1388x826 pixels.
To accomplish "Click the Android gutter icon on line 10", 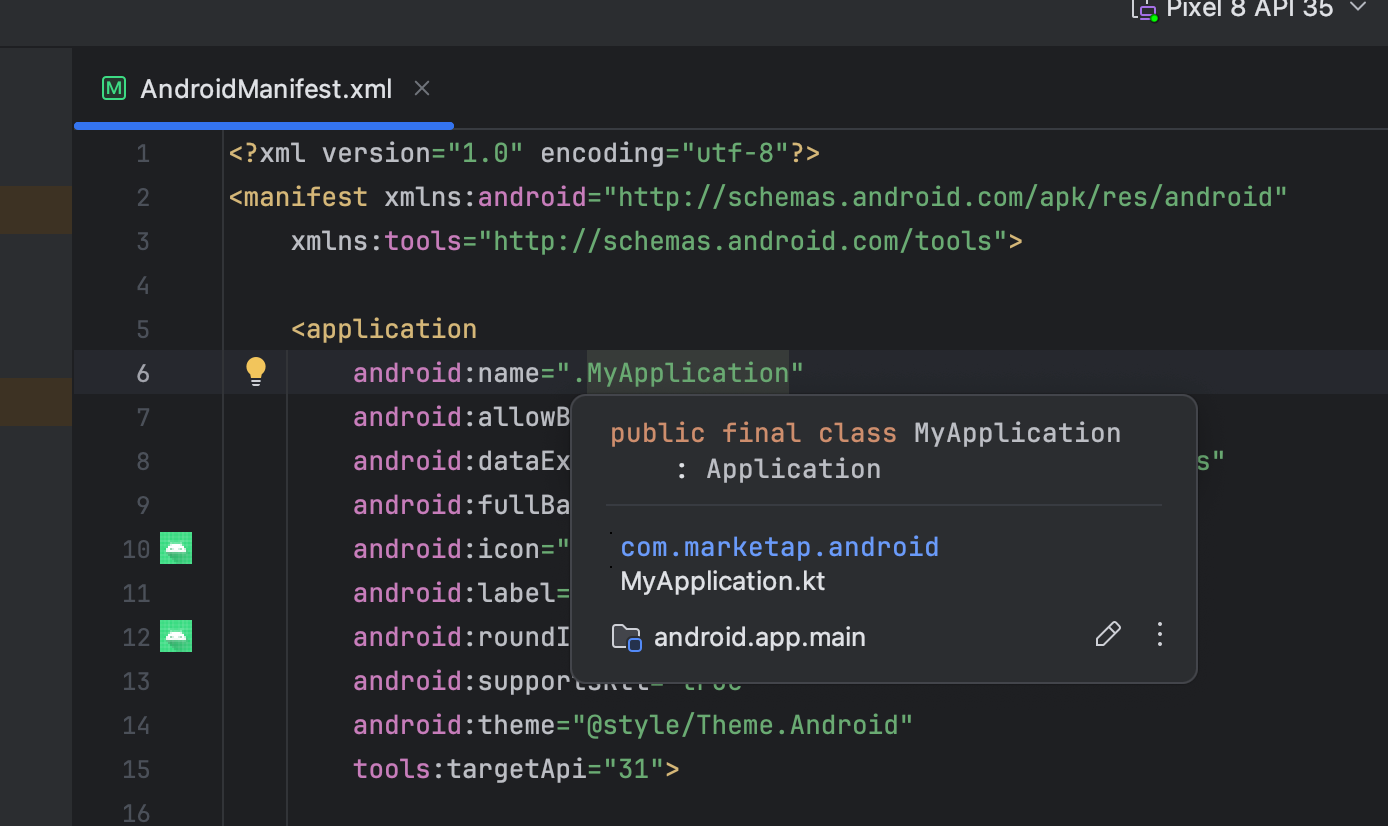I will pos(176,548).
